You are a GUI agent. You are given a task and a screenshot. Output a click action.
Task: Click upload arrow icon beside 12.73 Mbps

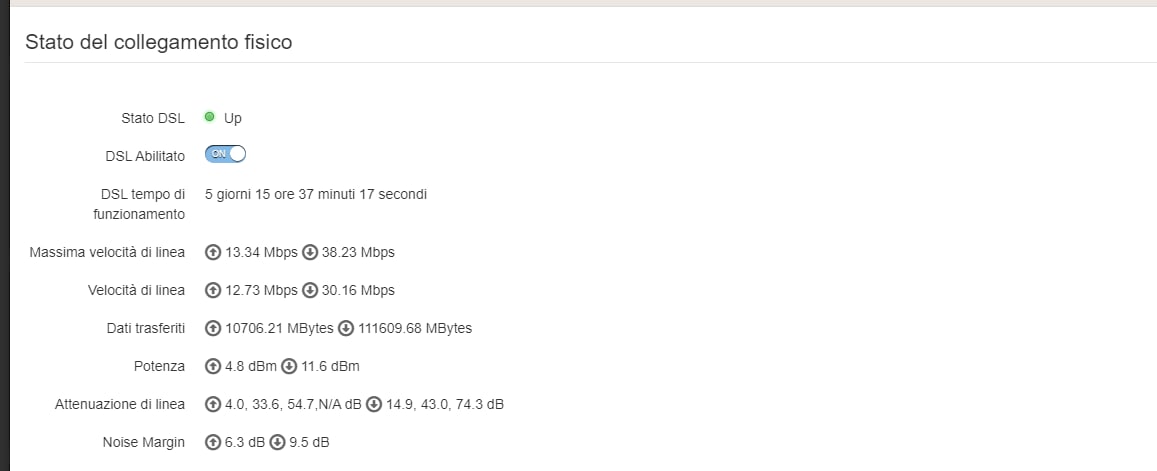coord(213,290)
